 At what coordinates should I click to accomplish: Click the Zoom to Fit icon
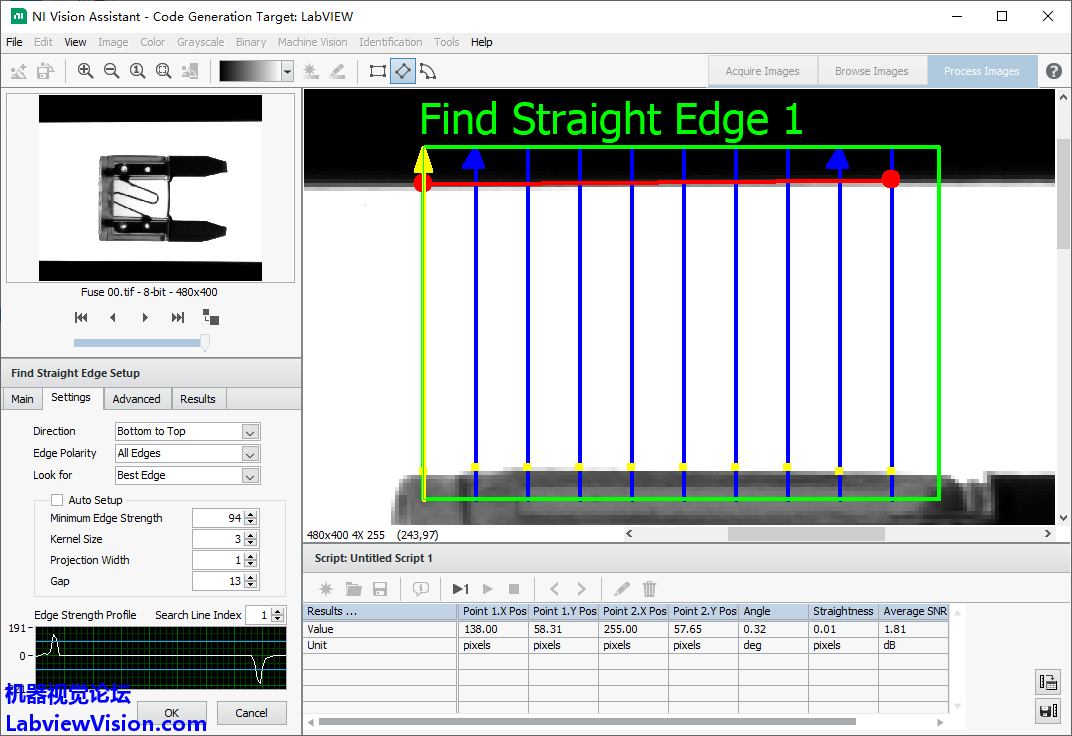[x=163, y=71]
